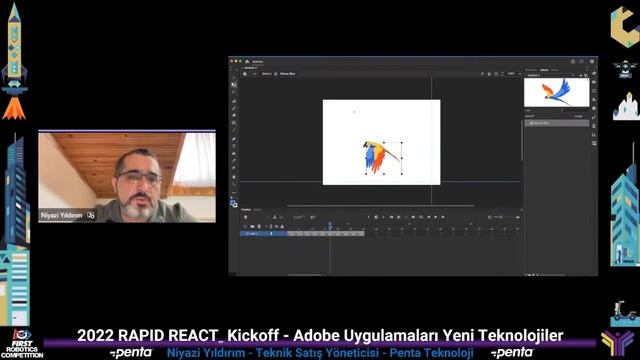
Task: Select the Eyedropper tool
Action: [234, 160]
